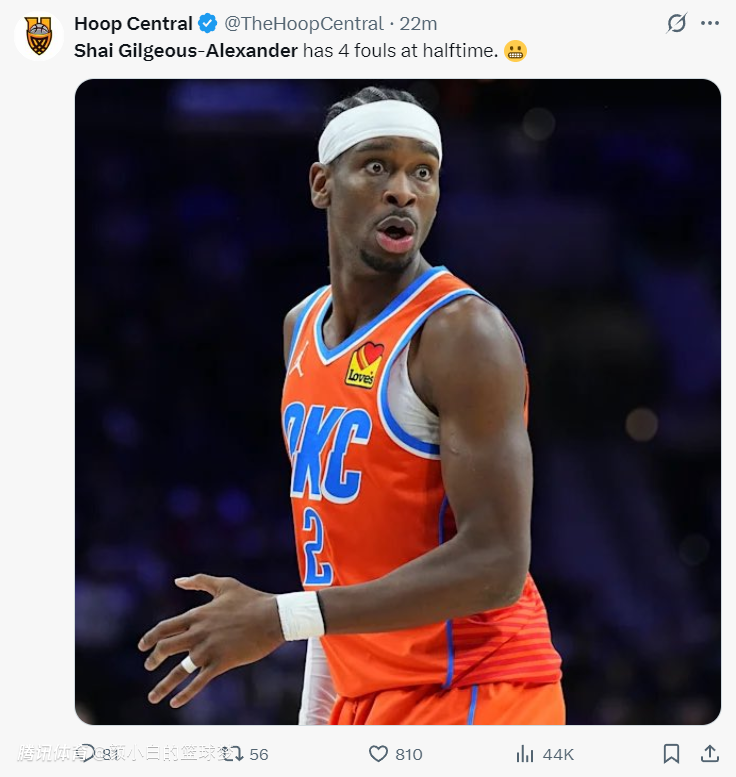Click the bold Shai Gilgeous-Alexander name
736x777 pixels.
(186, 50)
